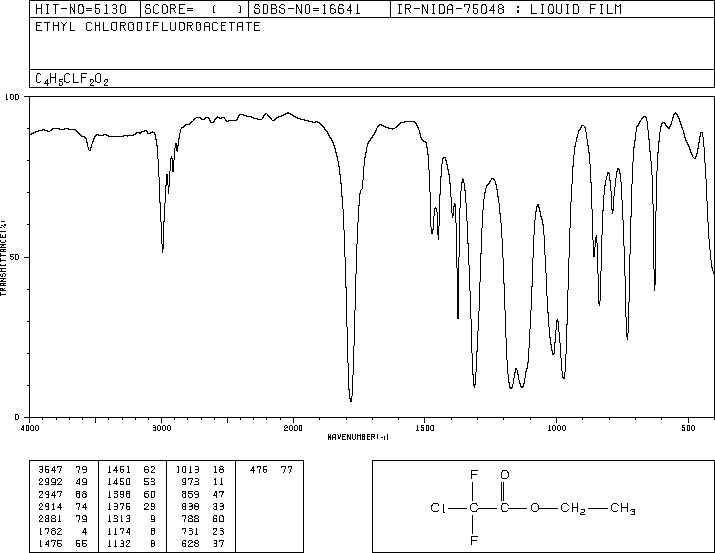Click the 100 y-axis tick label
Screen dimensions: 715x553
(12, 97)
